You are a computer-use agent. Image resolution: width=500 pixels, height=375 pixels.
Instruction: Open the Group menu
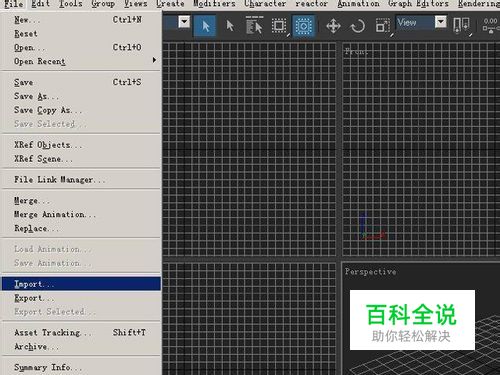click(103, 4)
